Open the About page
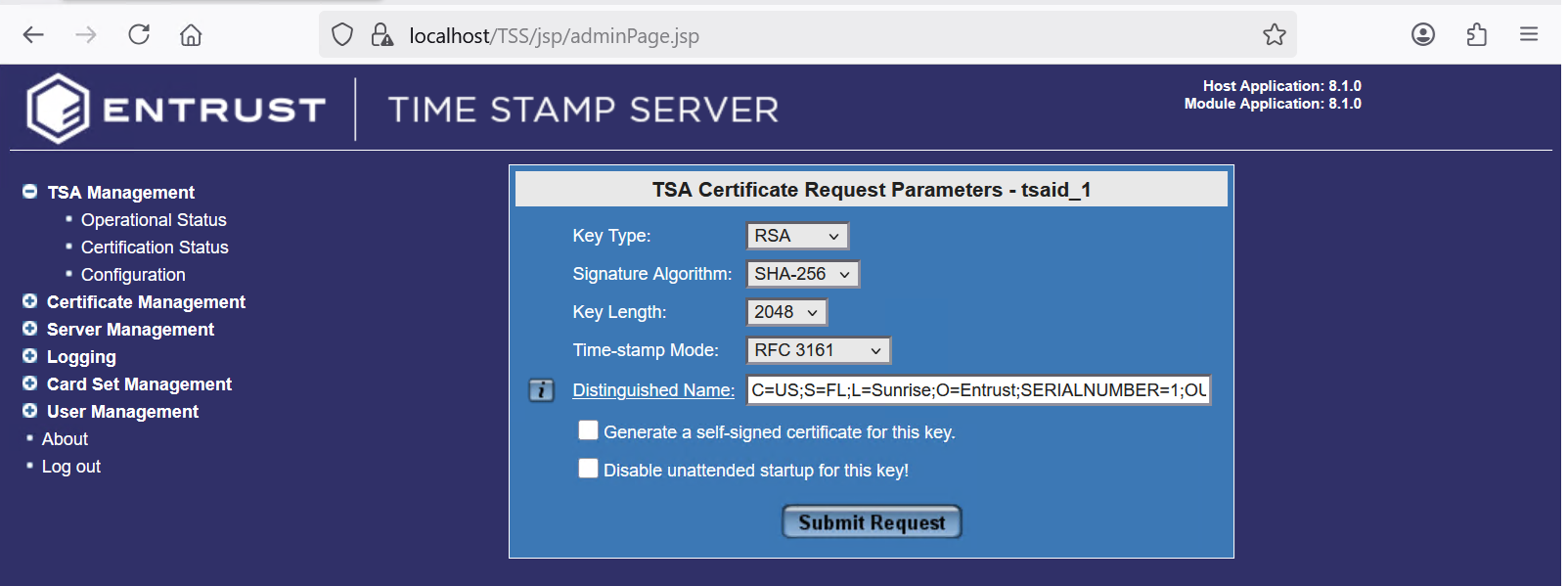Image resolution: width=1568 pixels, height=586 pixels. 65,439
